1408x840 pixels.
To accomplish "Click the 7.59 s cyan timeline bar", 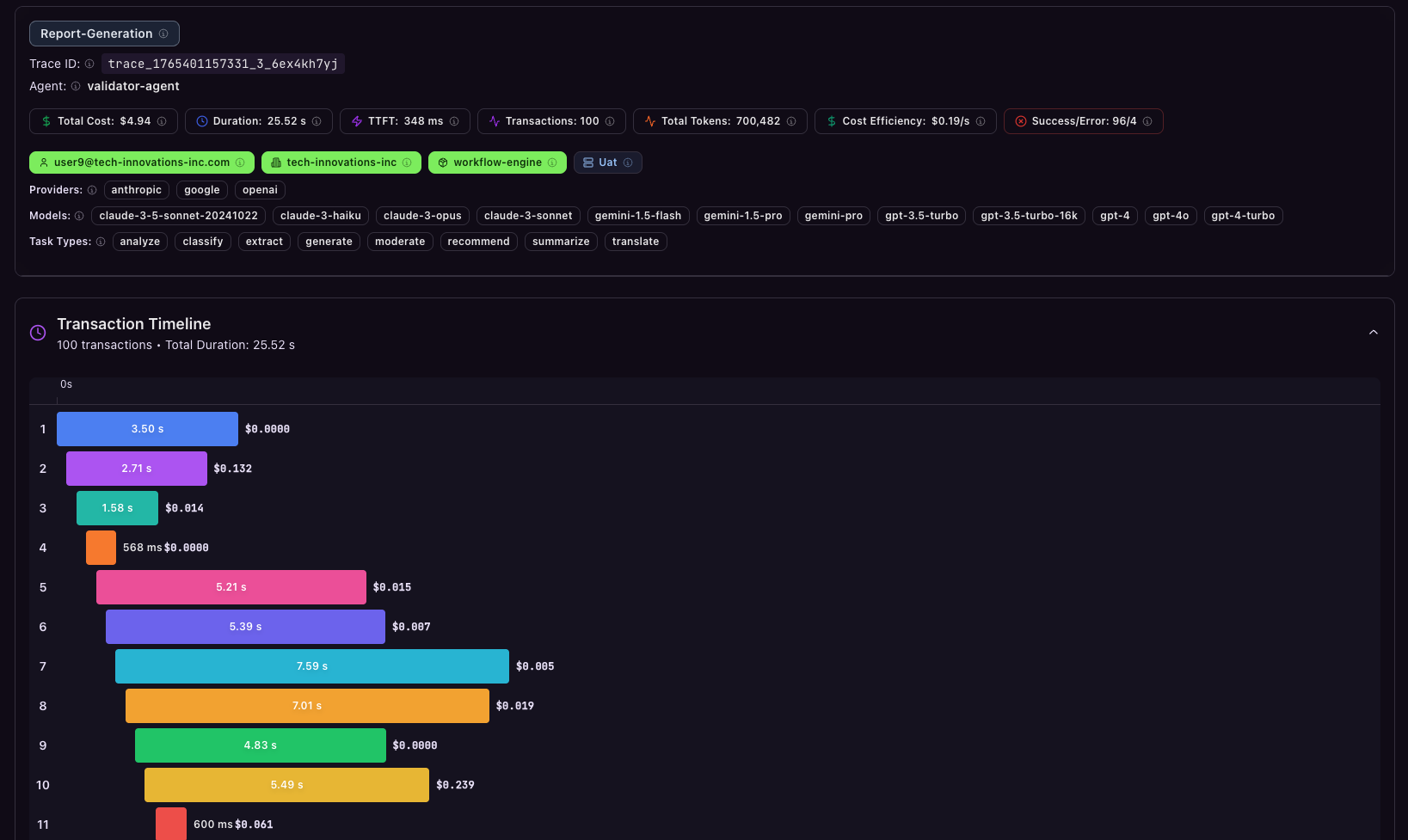I will (312, 666).
